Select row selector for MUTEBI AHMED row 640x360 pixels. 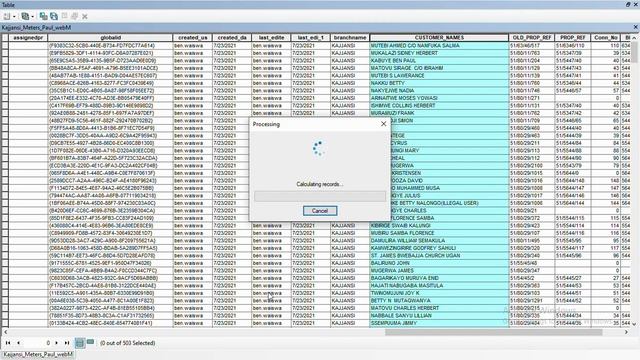coord(5,45)
